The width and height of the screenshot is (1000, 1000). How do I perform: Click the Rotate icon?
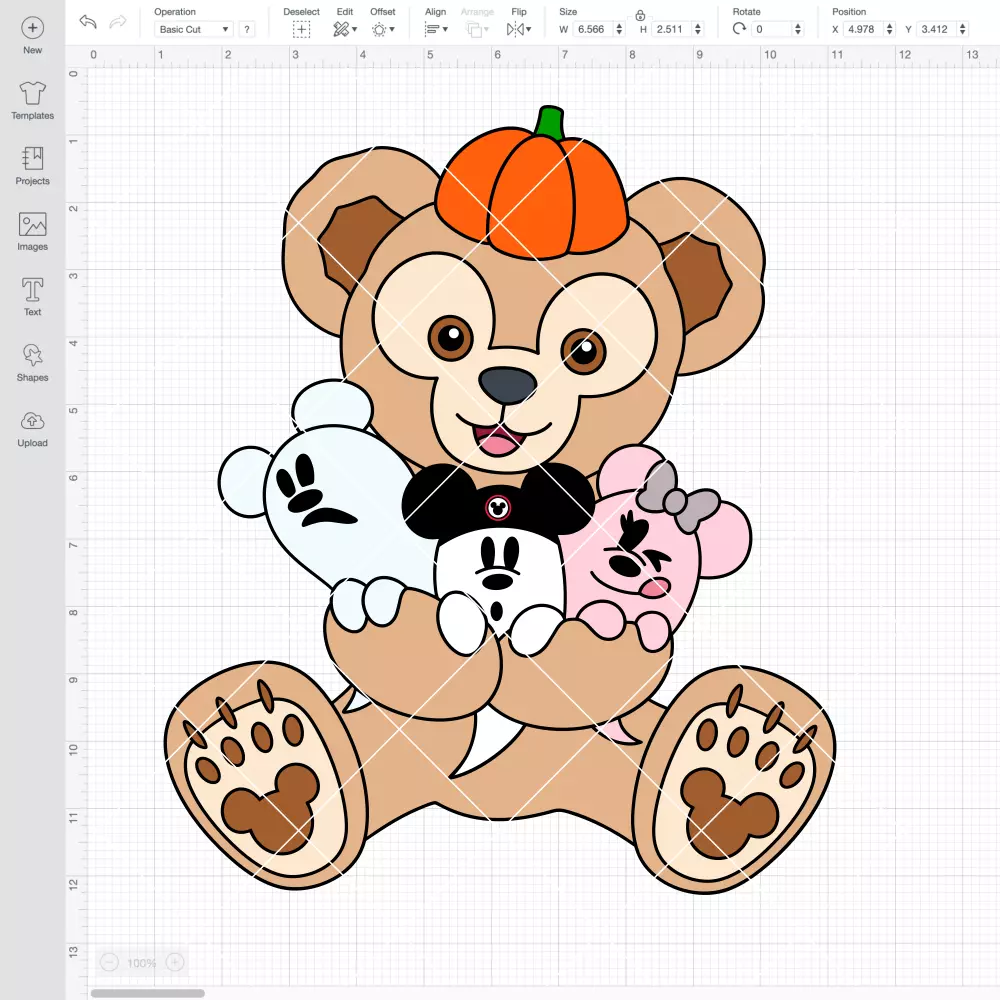tap(739, 29)
